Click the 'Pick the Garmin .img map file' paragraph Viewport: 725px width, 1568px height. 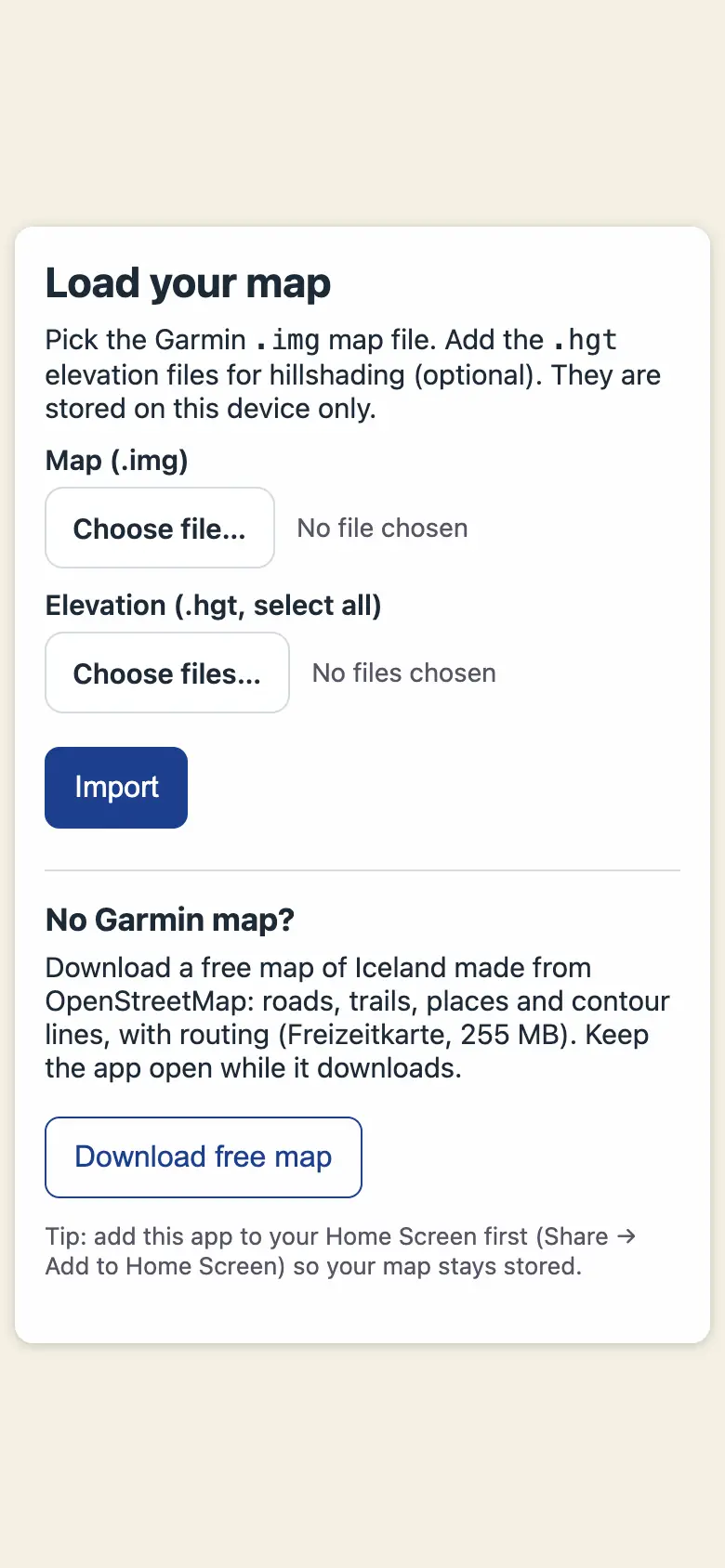pos(353,374)
